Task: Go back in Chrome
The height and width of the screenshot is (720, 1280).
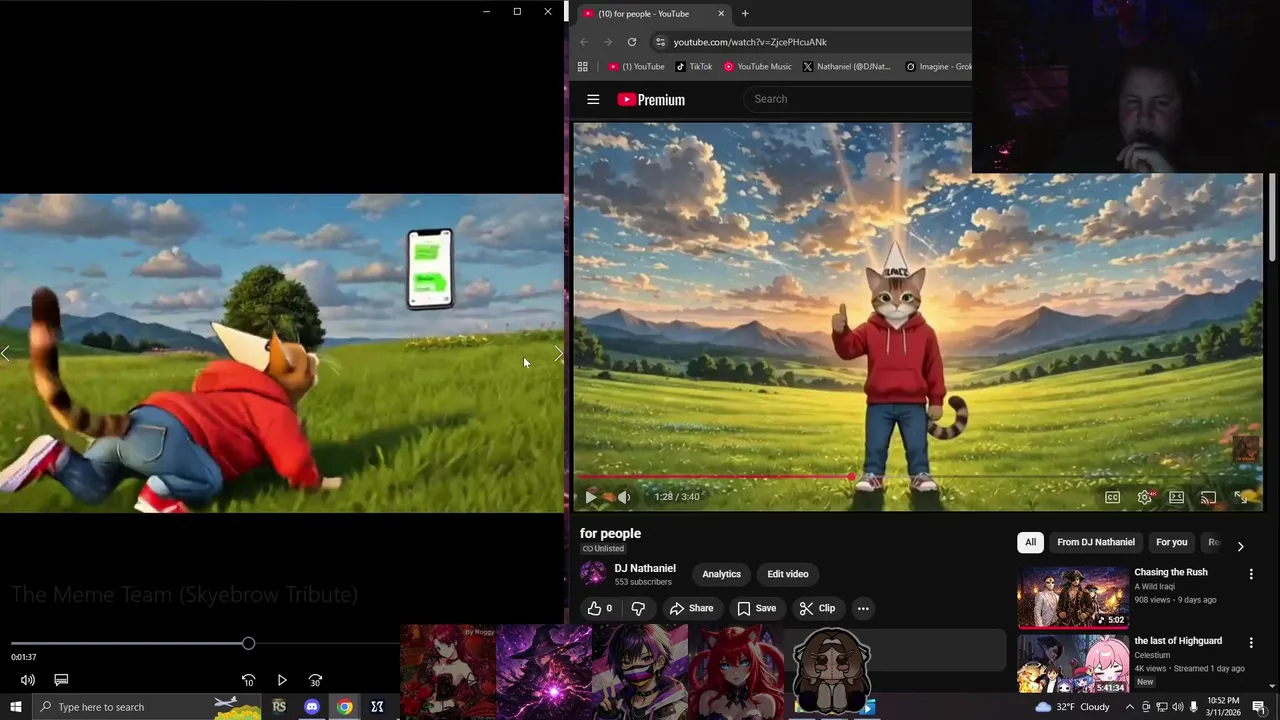Action: (584, 42)
